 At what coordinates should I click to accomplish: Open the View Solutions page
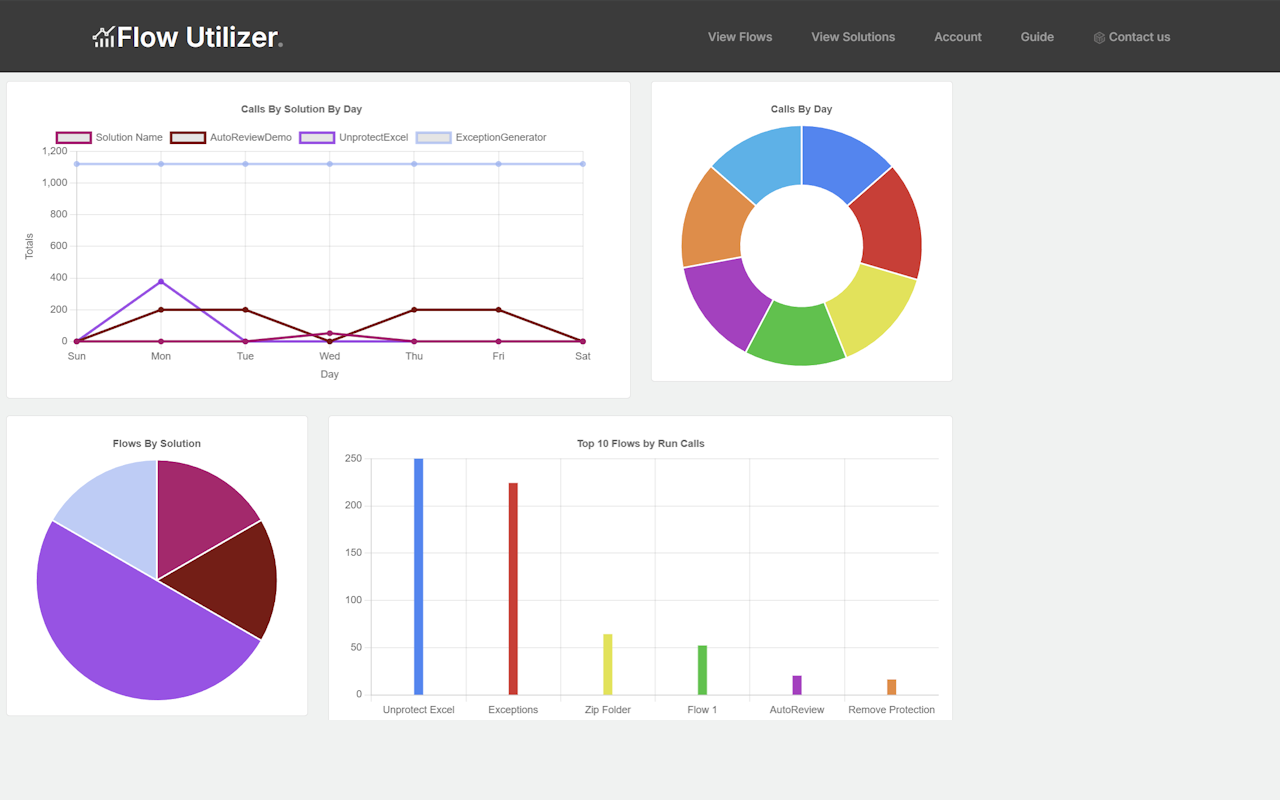[x=852, y=37]
